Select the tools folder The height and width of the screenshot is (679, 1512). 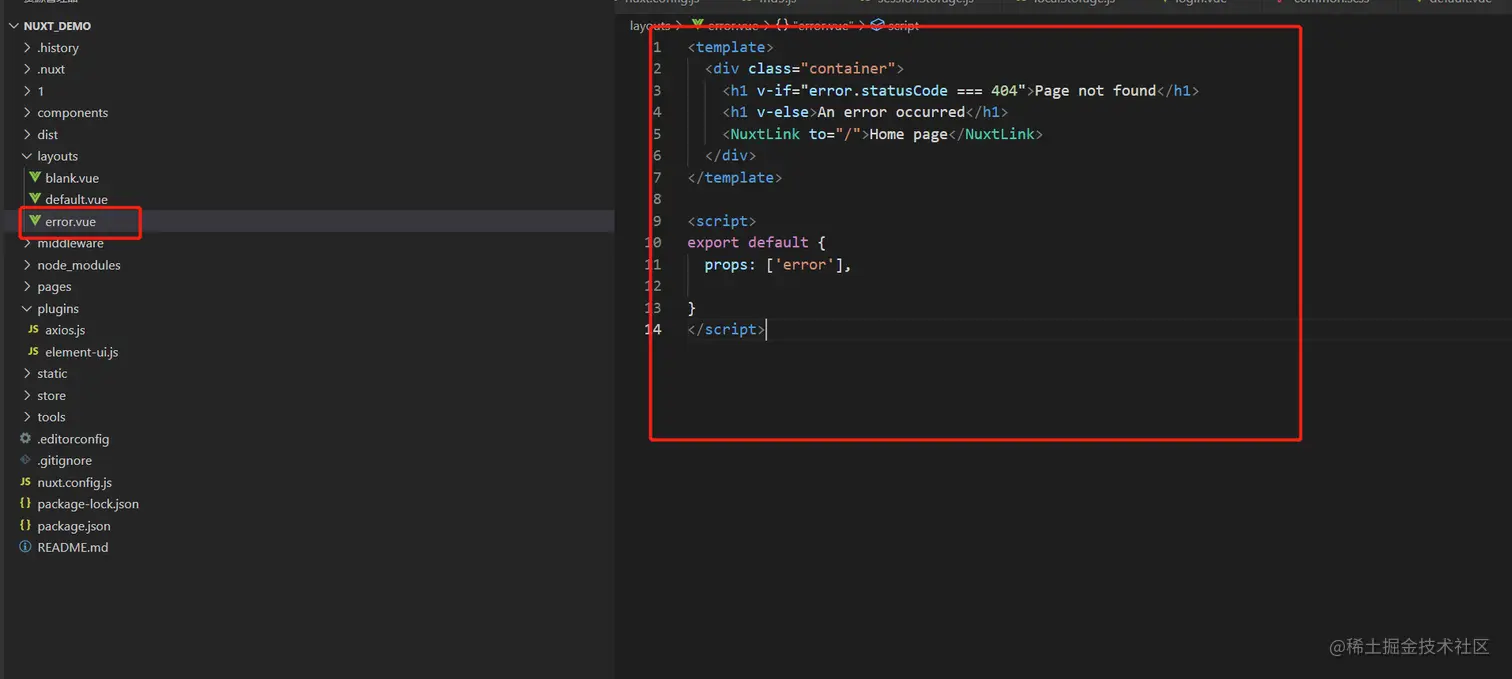(x=51, y=417)
